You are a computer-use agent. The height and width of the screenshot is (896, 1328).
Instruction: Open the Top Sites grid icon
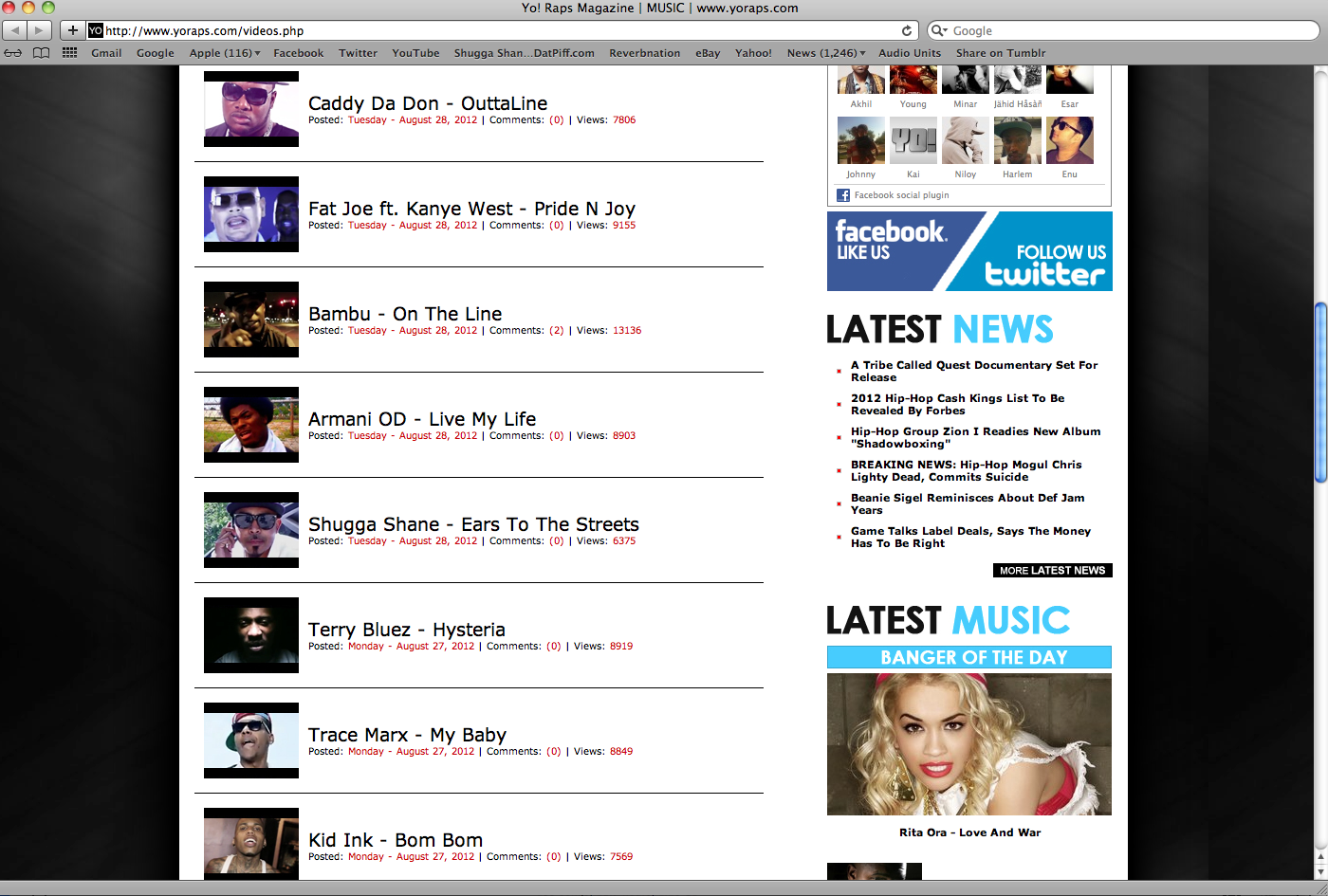[69, 53]
